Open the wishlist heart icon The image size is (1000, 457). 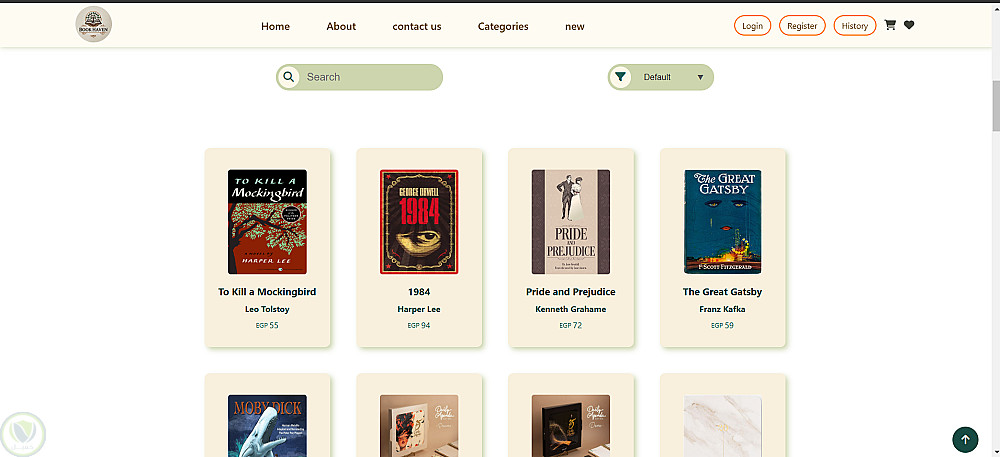[909, 25]
